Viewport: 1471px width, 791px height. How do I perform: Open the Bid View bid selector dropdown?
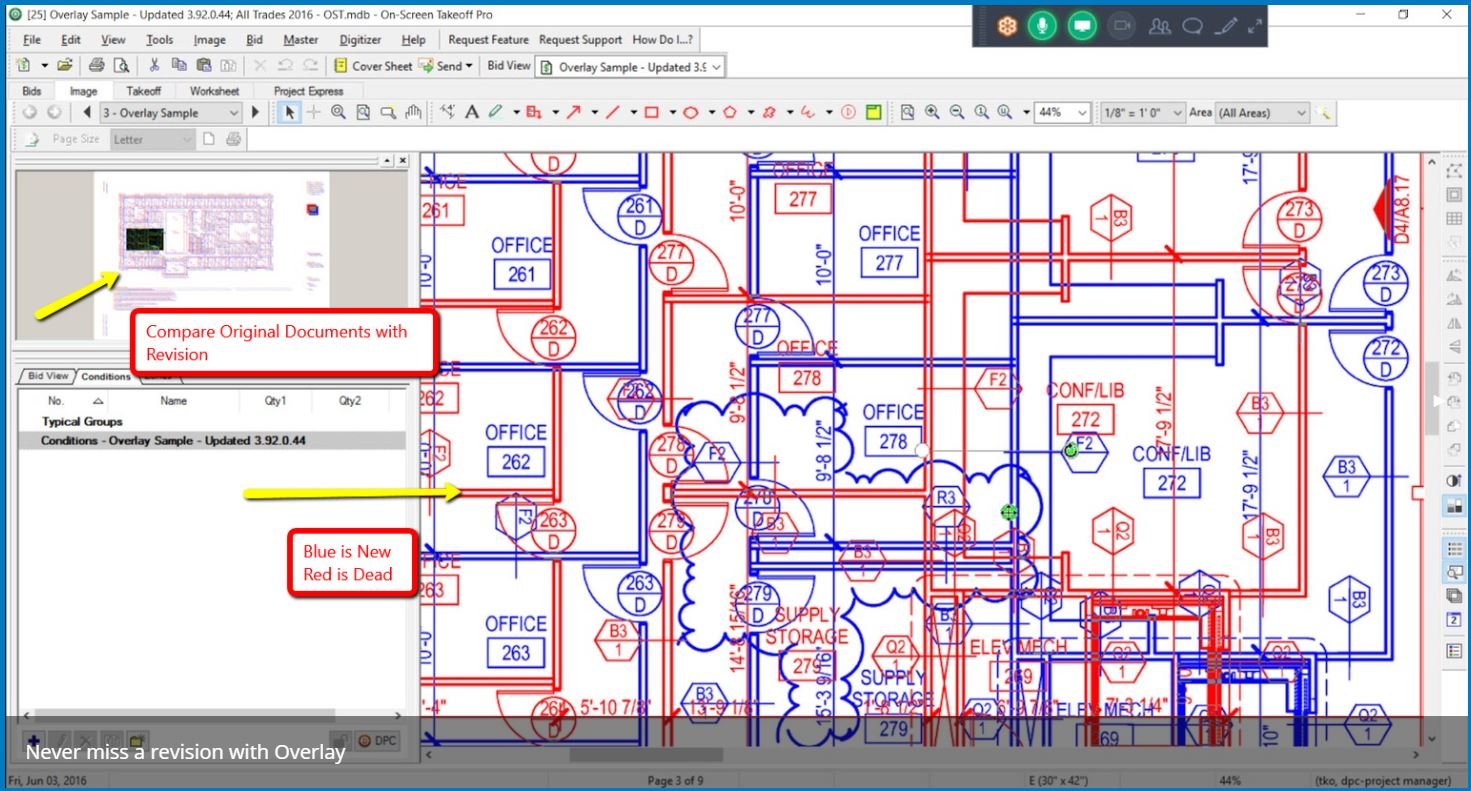pyautogui.click(x=630, y=67)
